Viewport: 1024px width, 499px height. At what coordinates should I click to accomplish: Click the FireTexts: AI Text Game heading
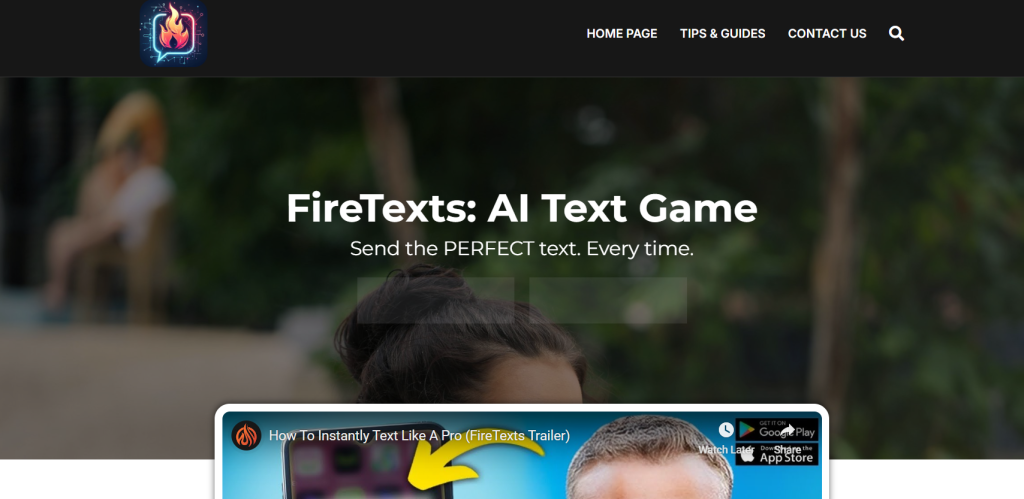pyautogui.click(x=522, y=208)
